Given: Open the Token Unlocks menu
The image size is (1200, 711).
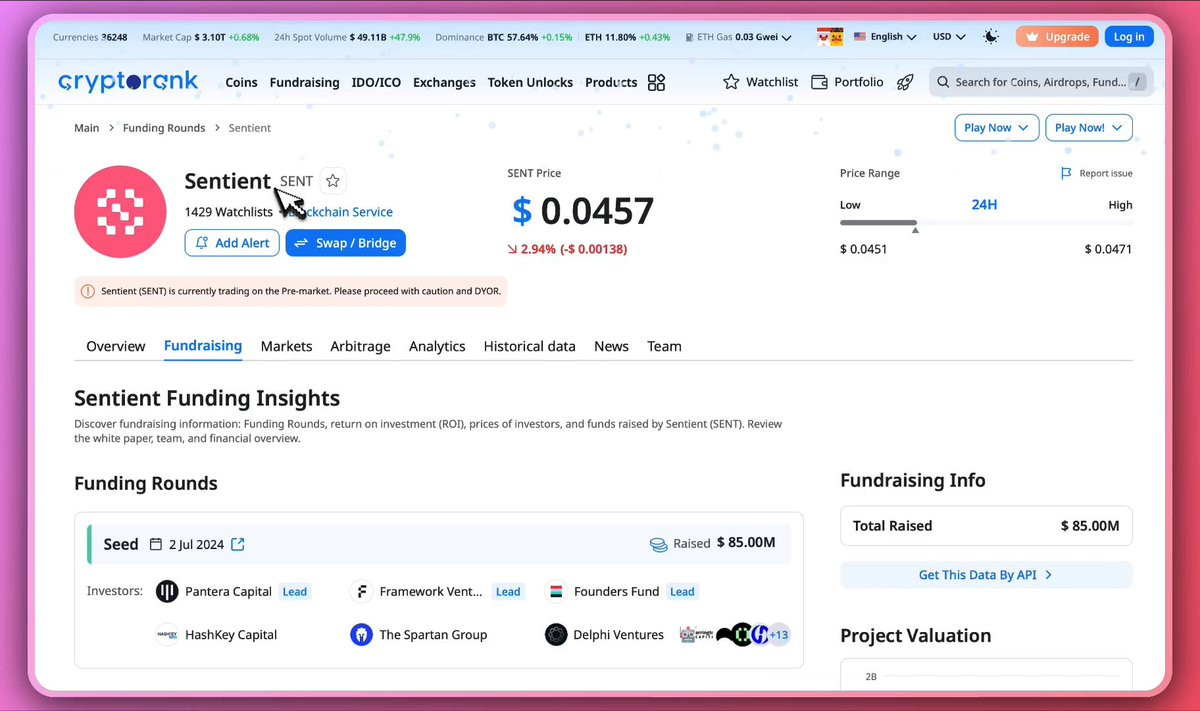Looking at the screenshot, I should [x=530, y=82].
